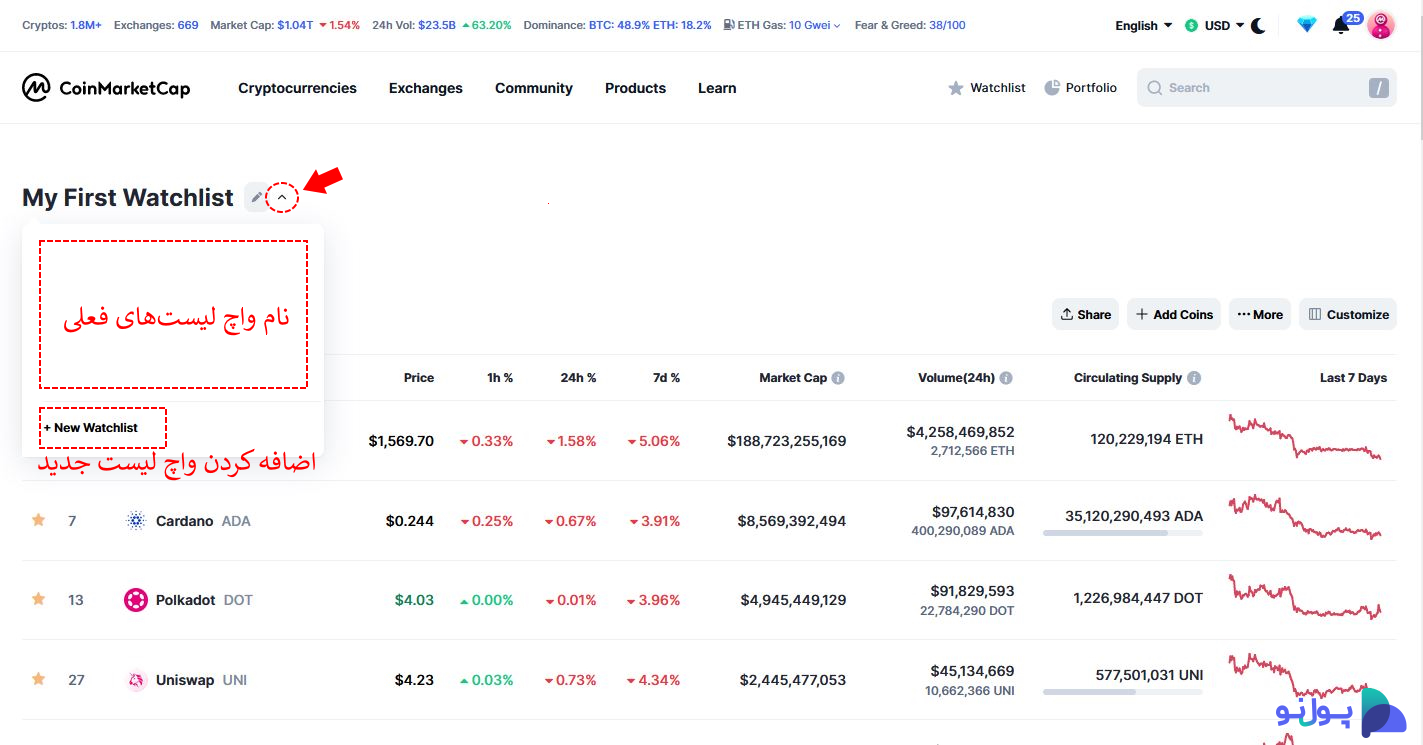Click the Last 7 Days column header
This screenshot has width=1423, height=745.
point(1353,378)
